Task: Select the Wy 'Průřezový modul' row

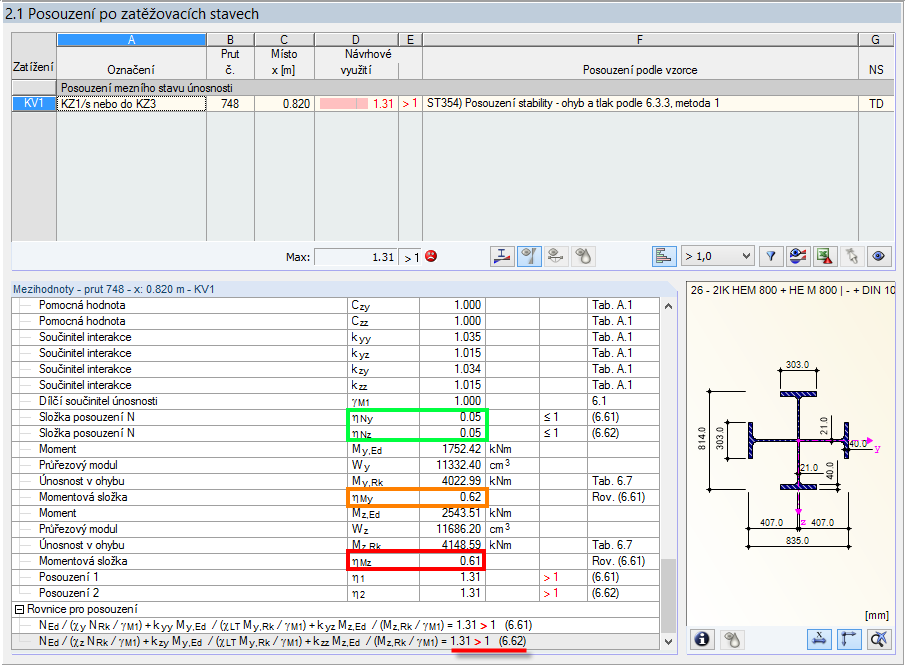Action: click(335, 465)
